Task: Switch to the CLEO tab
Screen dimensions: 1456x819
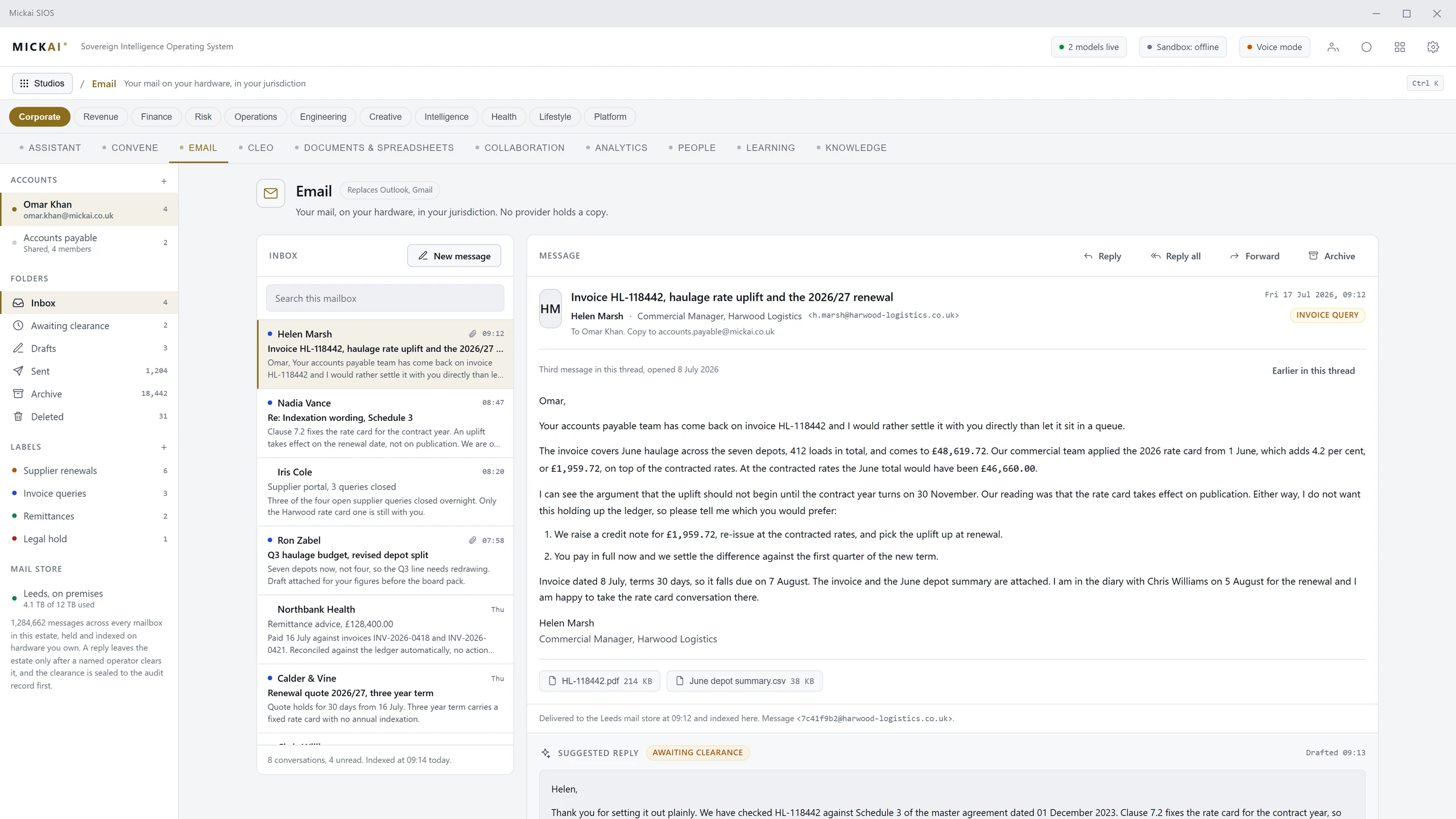Action: [256, 148]
